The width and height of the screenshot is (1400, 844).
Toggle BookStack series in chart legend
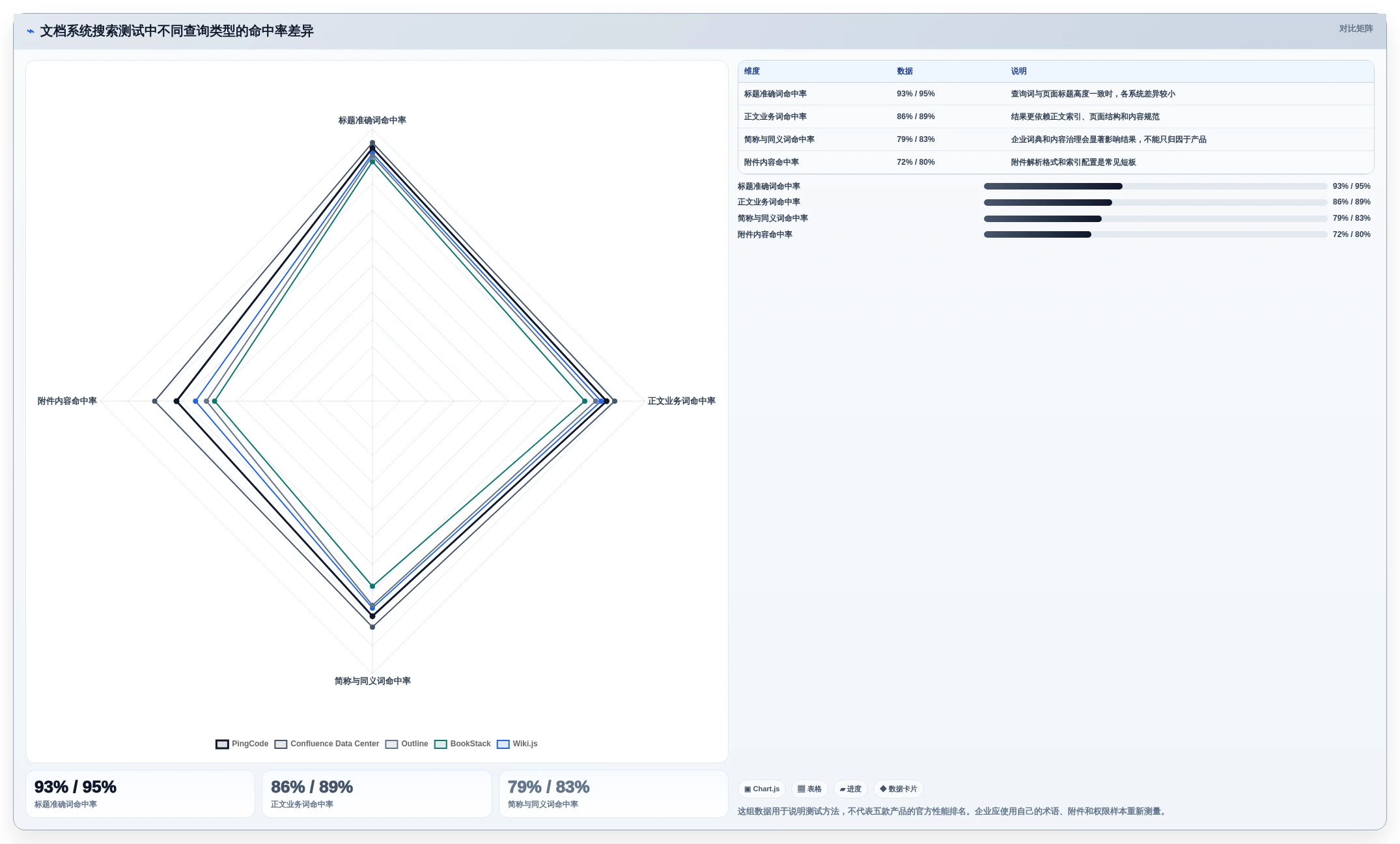pos(463,744)
